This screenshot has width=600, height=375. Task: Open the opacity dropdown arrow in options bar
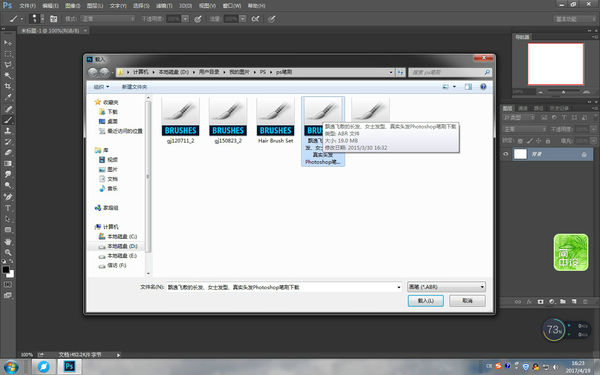point(185,19)
